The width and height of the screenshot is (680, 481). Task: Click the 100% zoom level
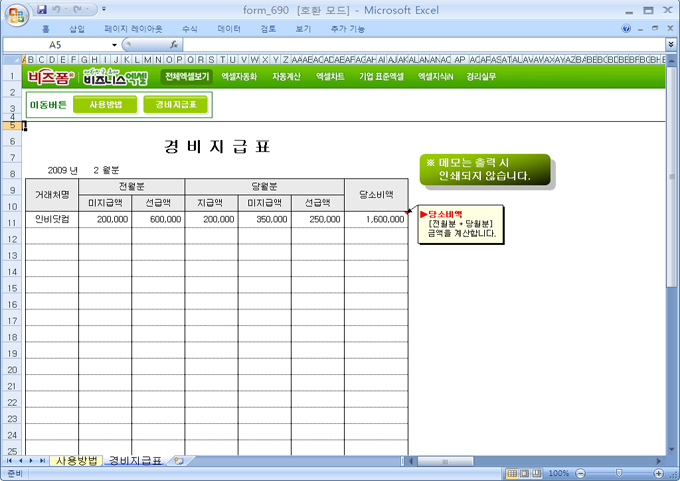click(559, 473)
